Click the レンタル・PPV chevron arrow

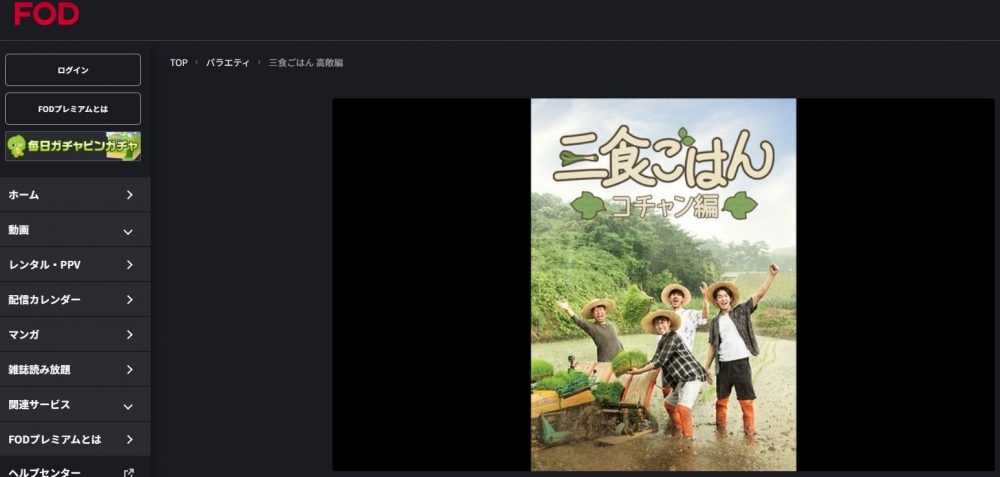pos(129,265)
